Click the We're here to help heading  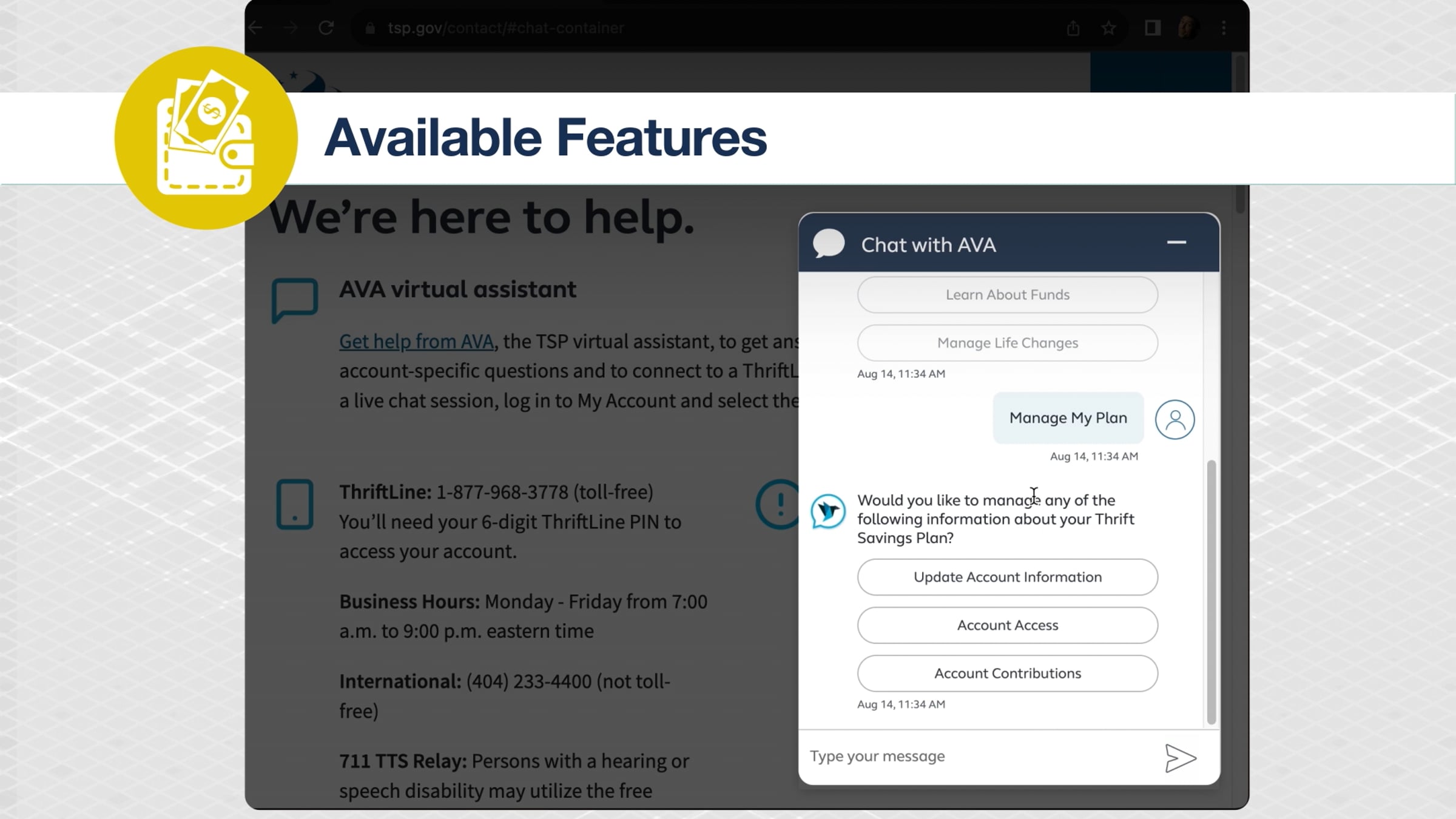[482, 217]
